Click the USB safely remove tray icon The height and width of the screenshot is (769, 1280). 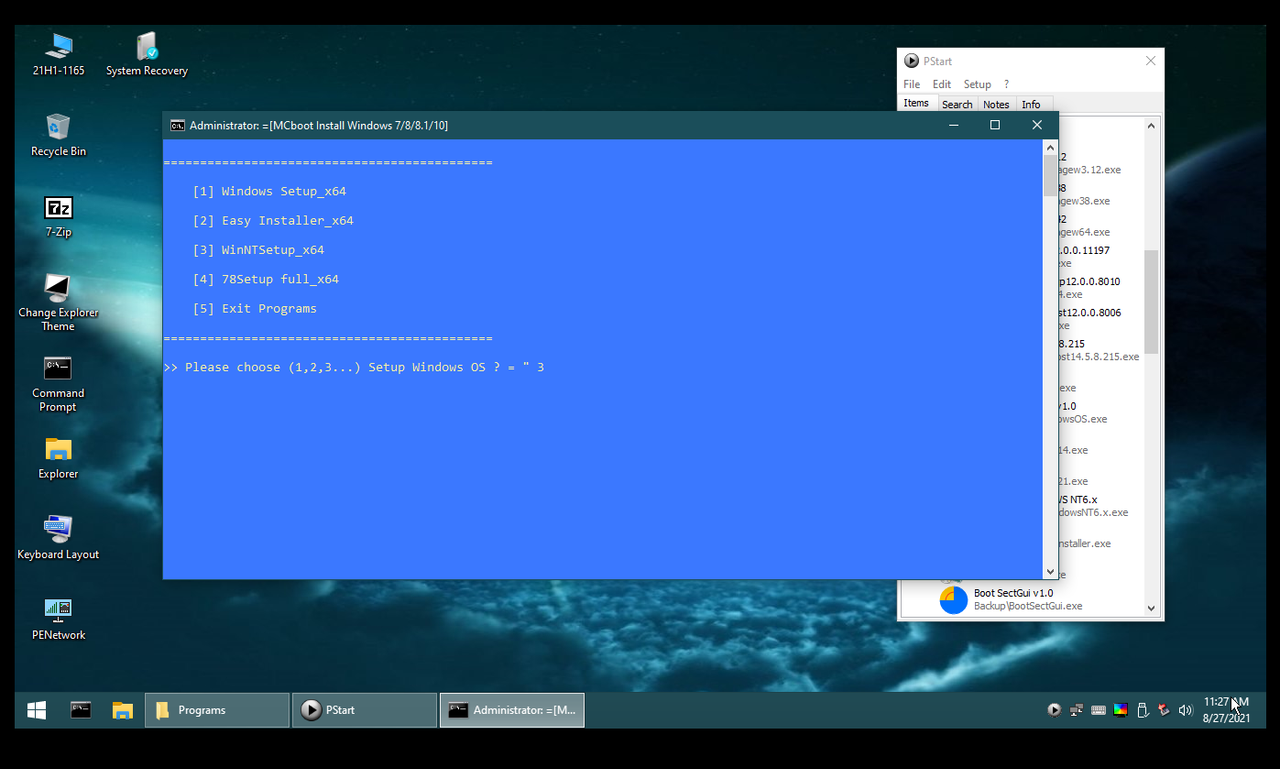[x=1142, y=710]
